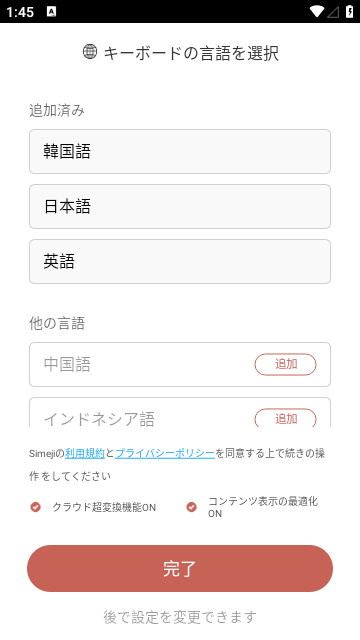Tap the Wi-Fi status icon
This screenshot has width=360, height=640.
point(317,11)
